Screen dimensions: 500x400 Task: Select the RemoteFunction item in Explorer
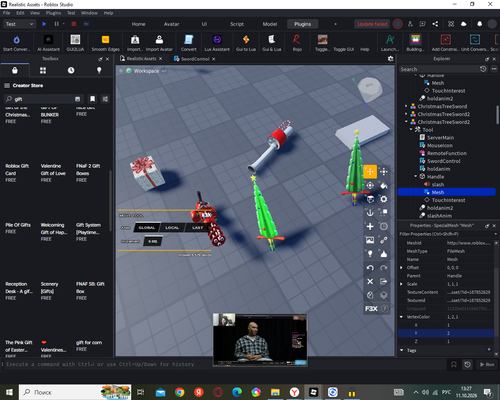click(x=447, y=153)
